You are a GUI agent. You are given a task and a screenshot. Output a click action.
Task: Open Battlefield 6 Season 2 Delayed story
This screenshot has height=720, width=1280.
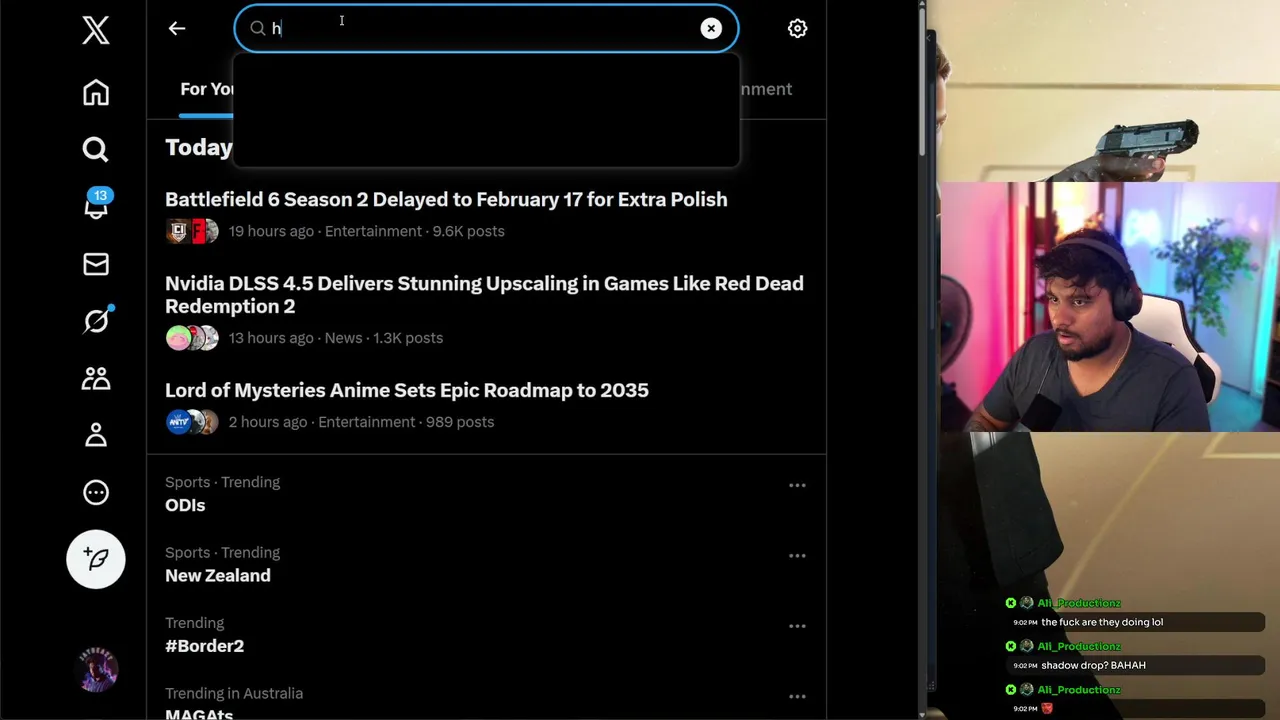tap(446, 199)
